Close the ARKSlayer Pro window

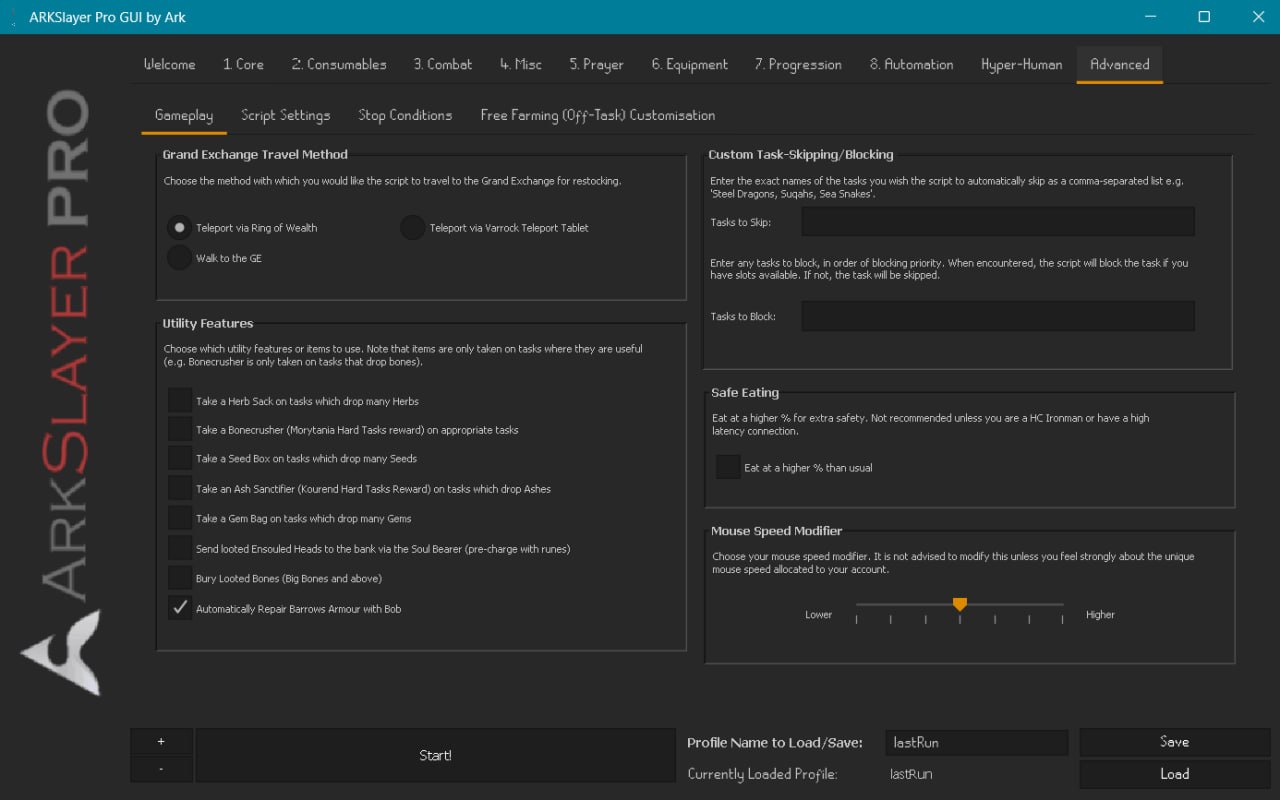point(1258,17)
